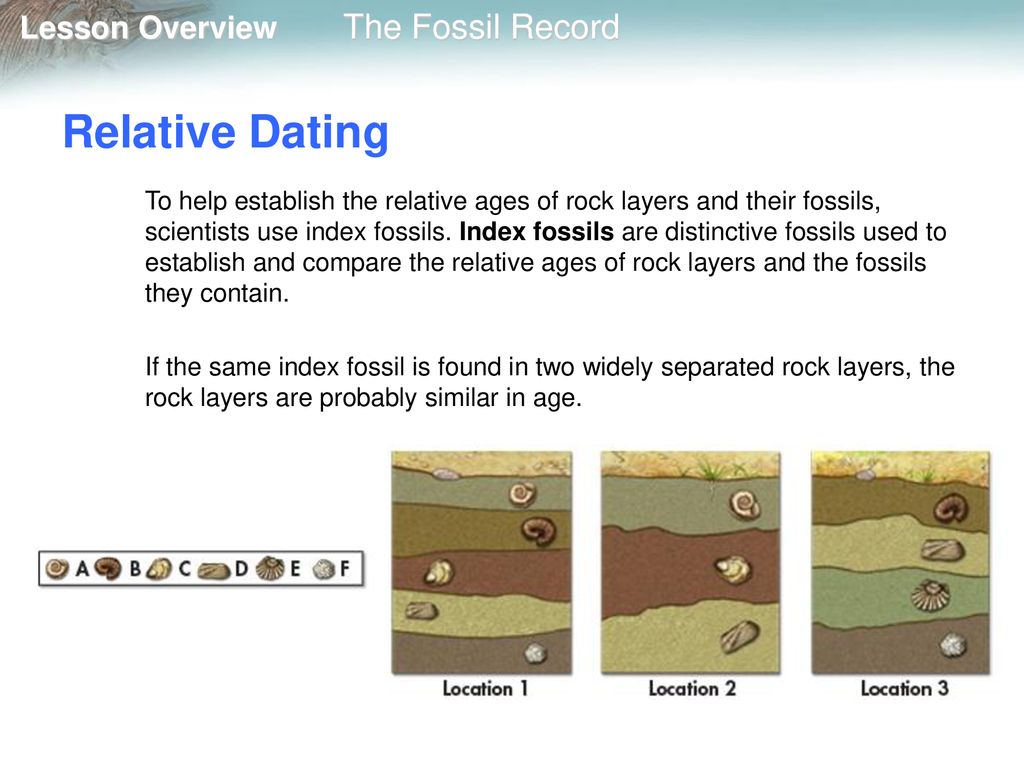The image size is (1024, 768).
Task: Click fossil E scallop icon in legend
Action: [x=269, y=569]
